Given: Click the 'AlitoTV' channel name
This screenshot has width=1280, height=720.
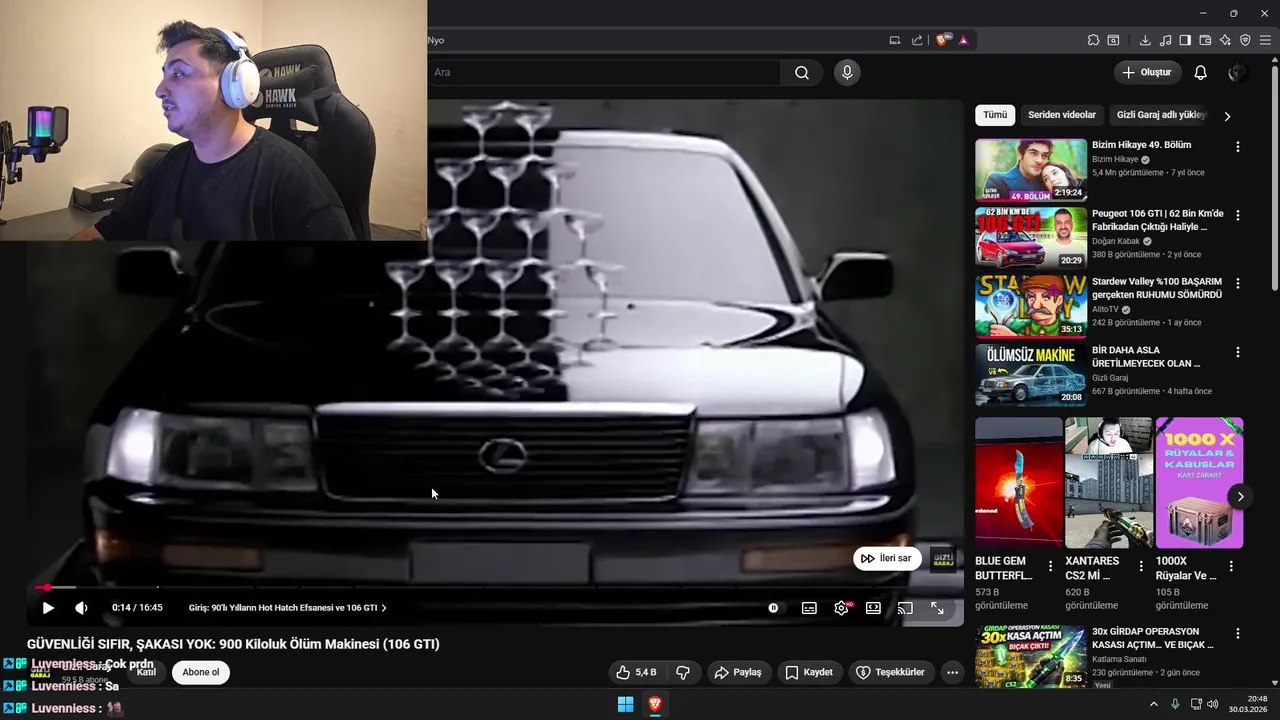Looking at the screenshot, I should pyautogui.click(x=1105, y=309).
